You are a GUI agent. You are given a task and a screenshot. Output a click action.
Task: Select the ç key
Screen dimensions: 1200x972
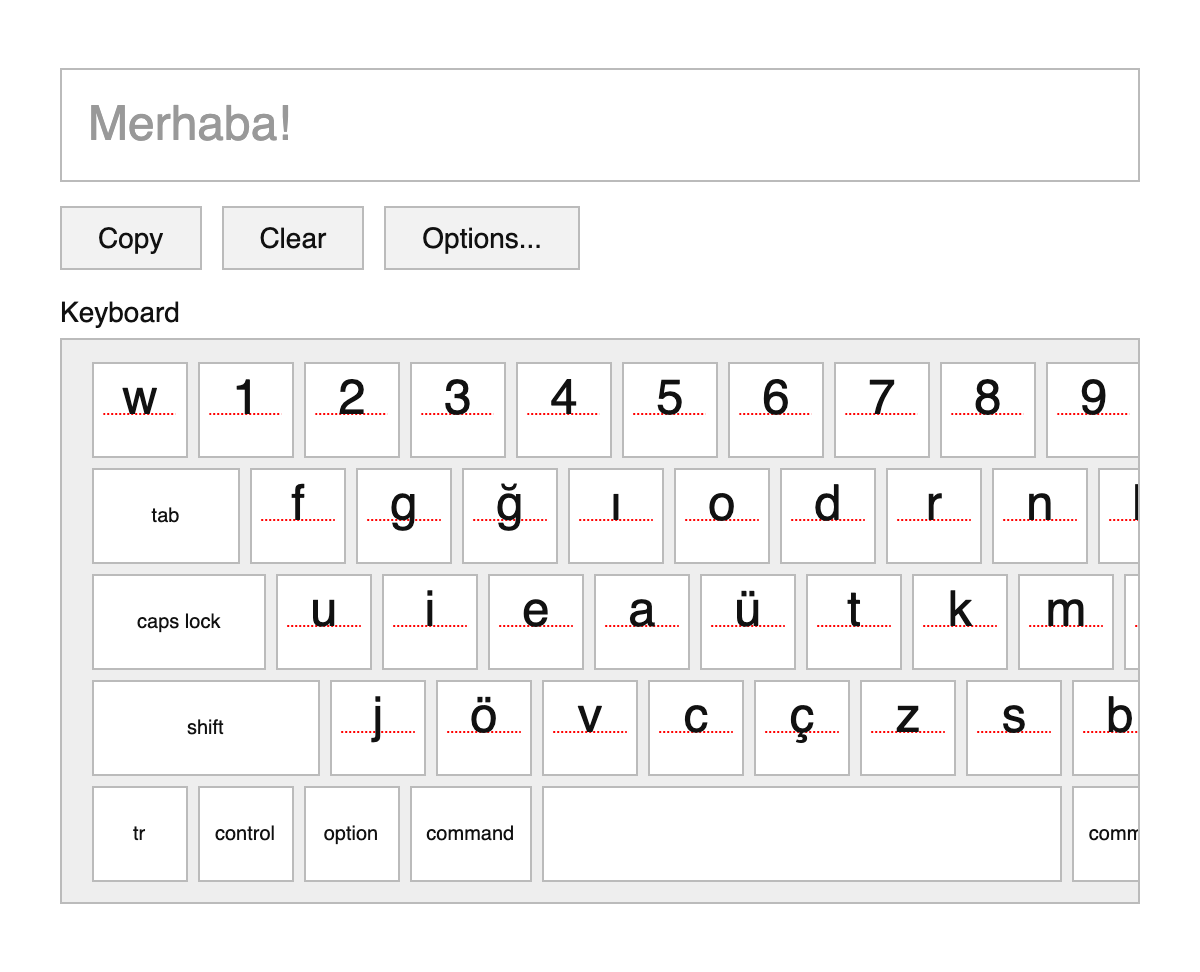[802, 728]
